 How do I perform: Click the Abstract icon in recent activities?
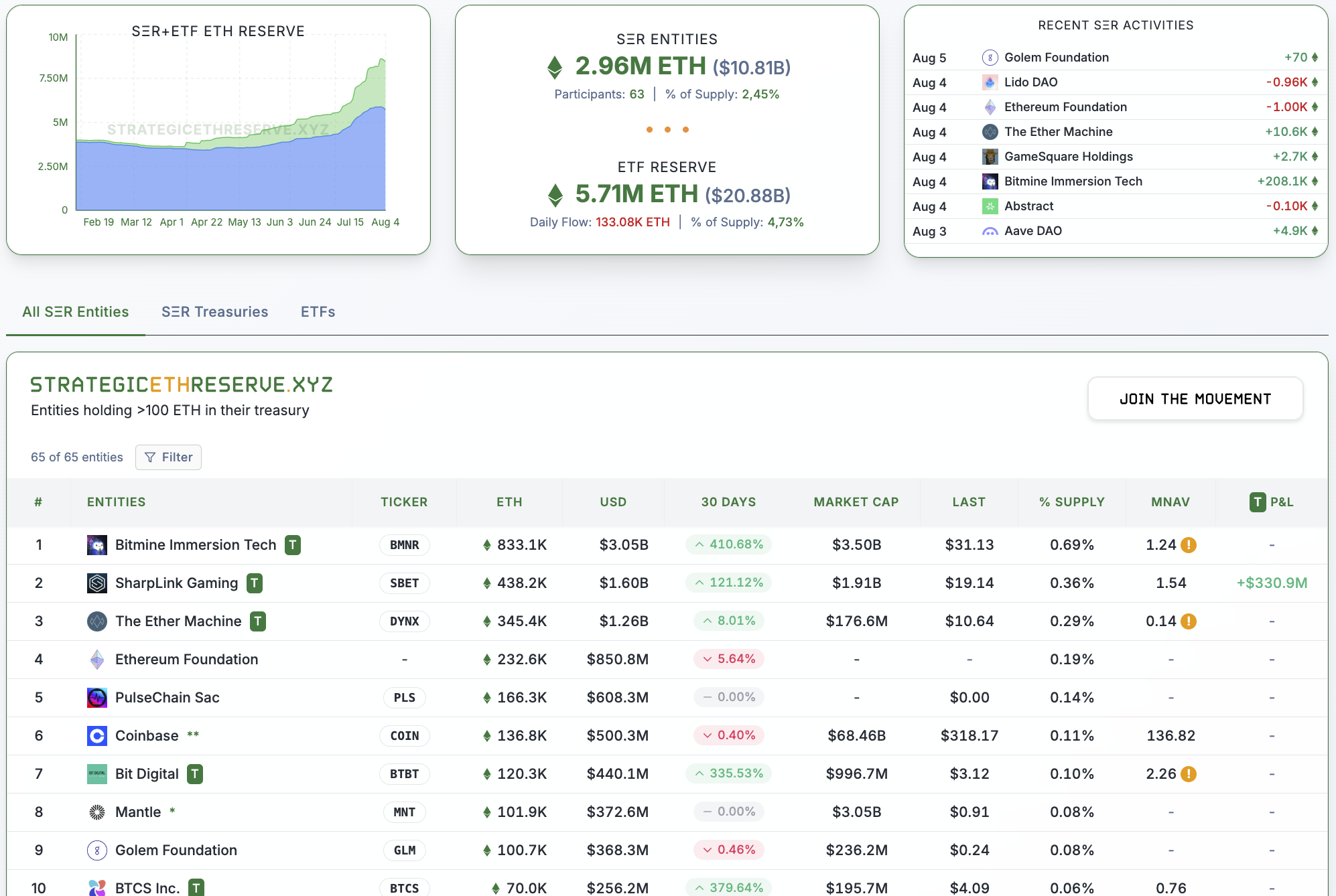click(x=990, y=206)
